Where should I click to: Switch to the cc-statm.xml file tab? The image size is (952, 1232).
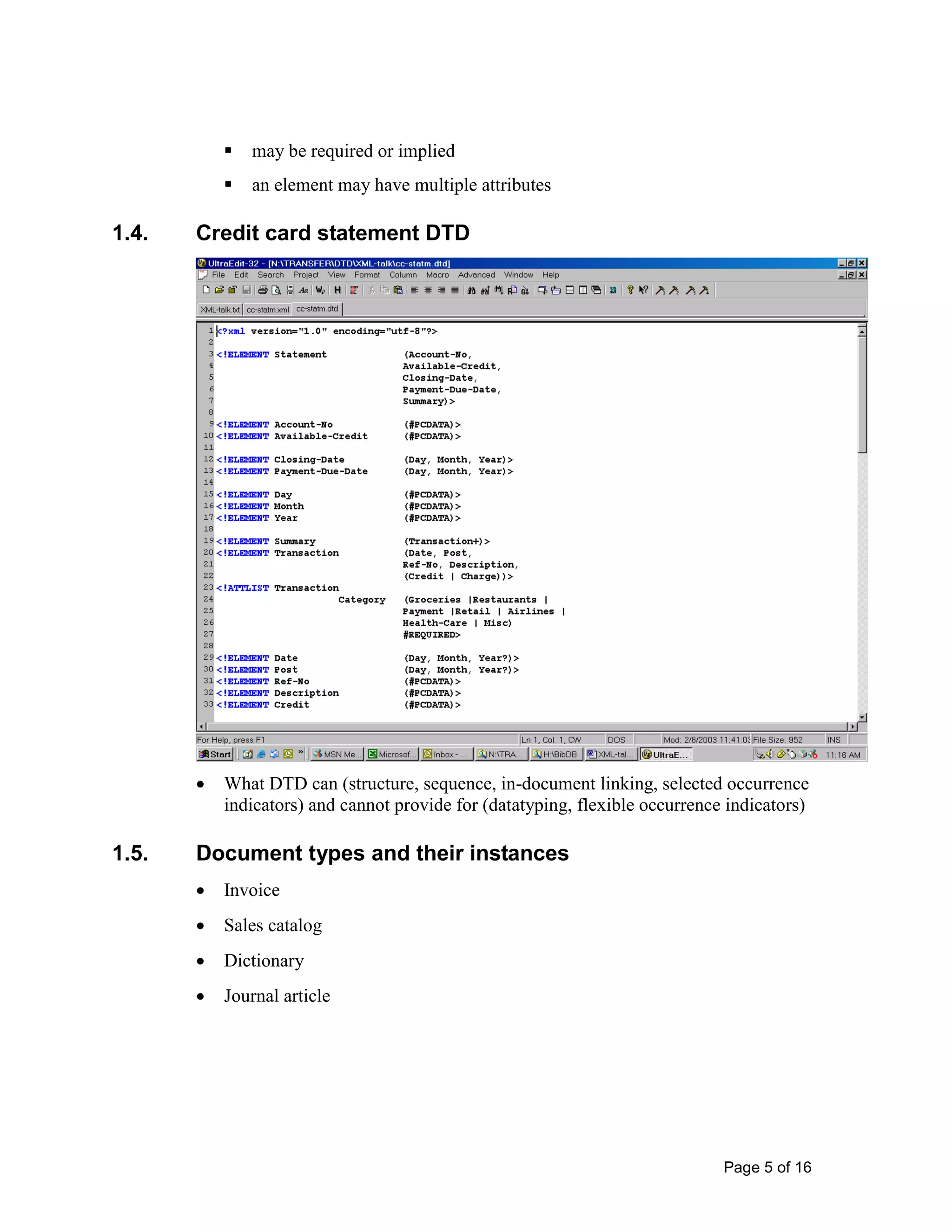pyautogui.click(x=268, y=310)
